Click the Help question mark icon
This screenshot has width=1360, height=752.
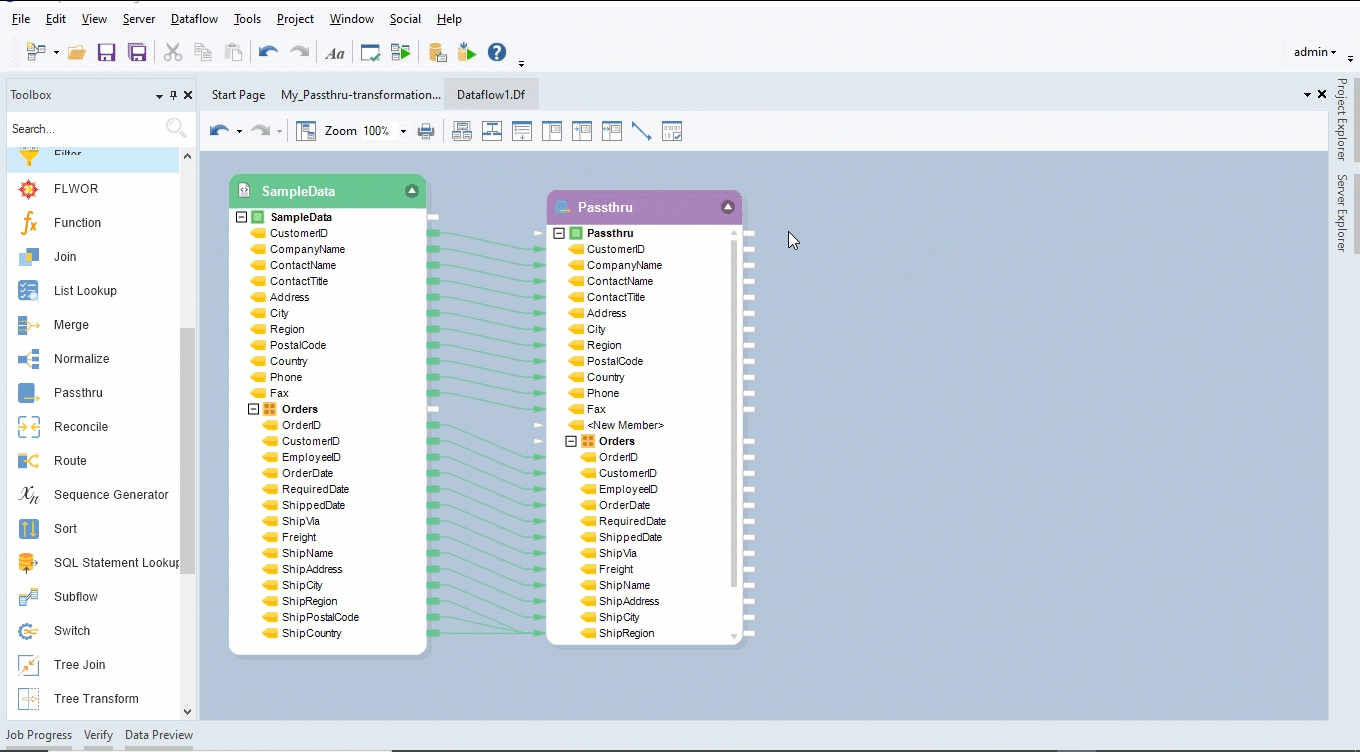[497, 53]
